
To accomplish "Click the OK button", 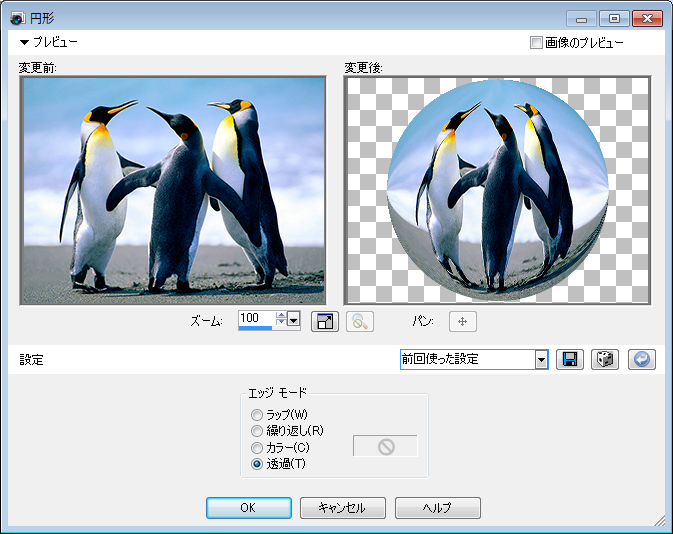I will click(x=249, y=508).
